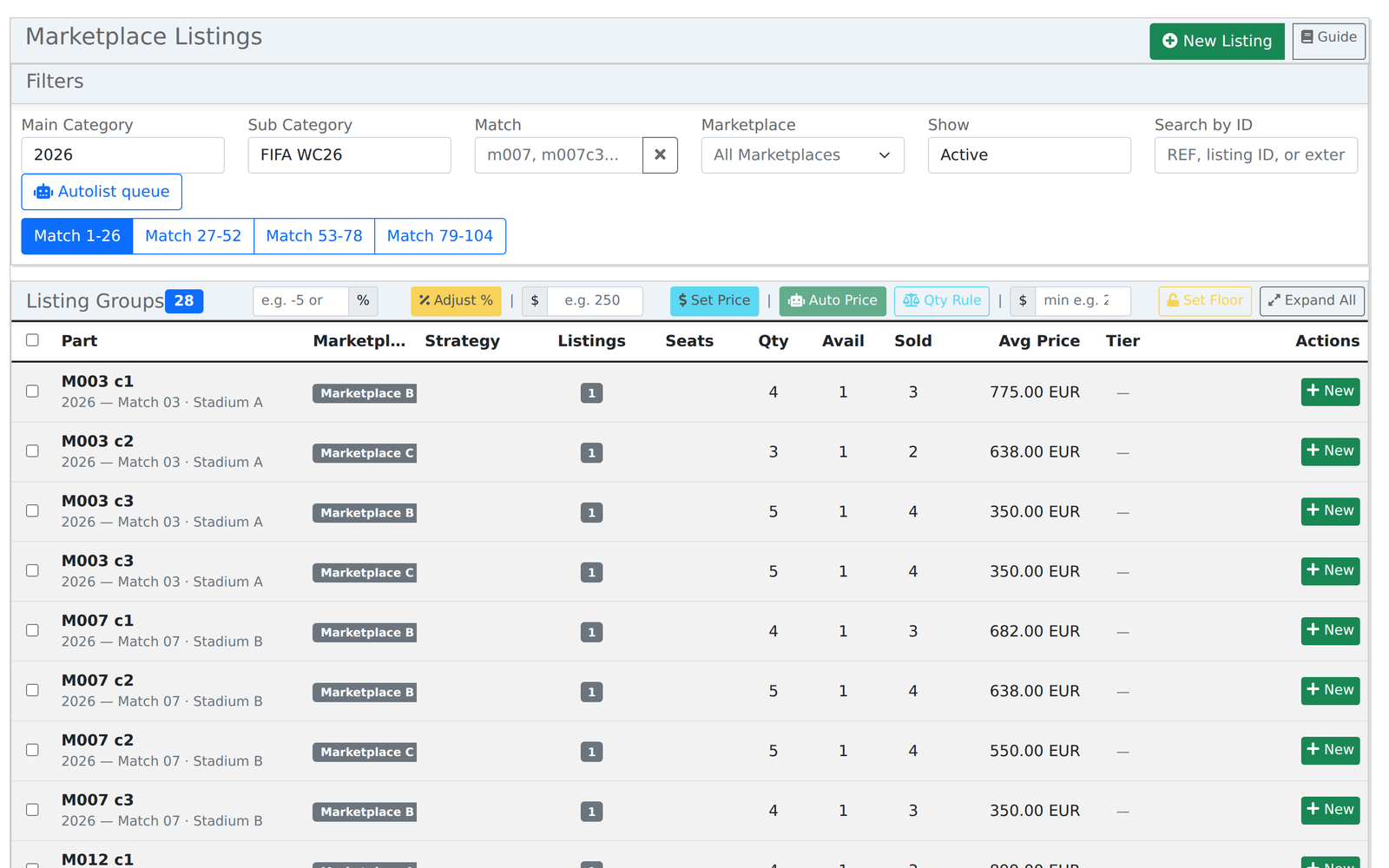Click the Avg Price column header
Image resolution: width=1389 pixels, height=868 pixels.
[x=1039, y=341]
